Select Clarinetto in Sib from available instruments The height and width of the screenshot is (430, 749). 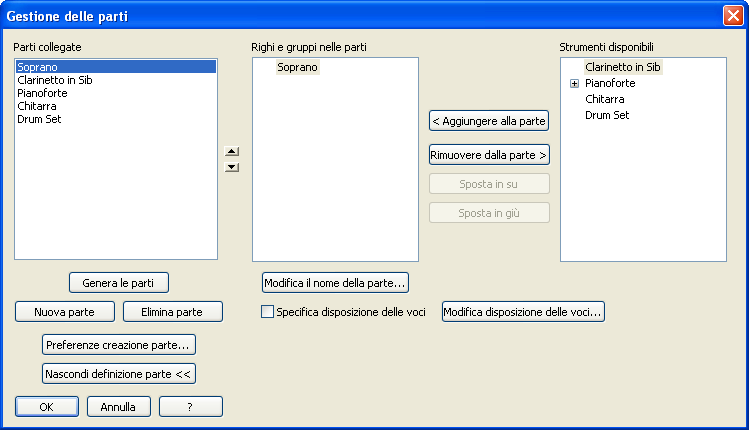pyautogui.click(x=622, y=67)
